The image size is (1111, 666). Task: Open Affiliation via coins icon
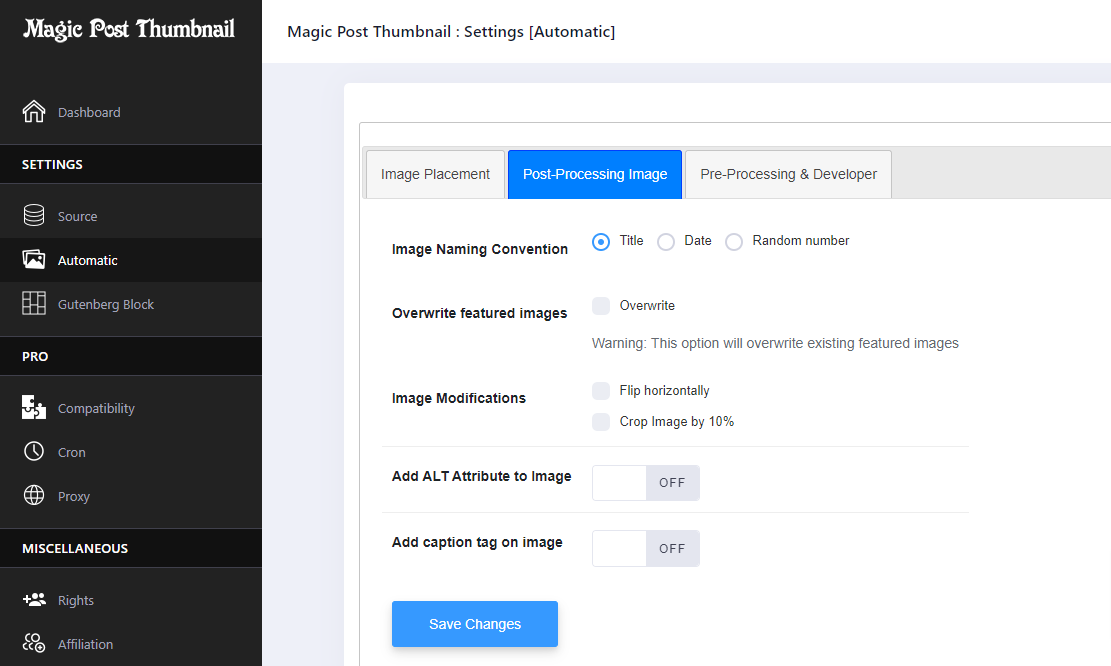coord(34,644)
